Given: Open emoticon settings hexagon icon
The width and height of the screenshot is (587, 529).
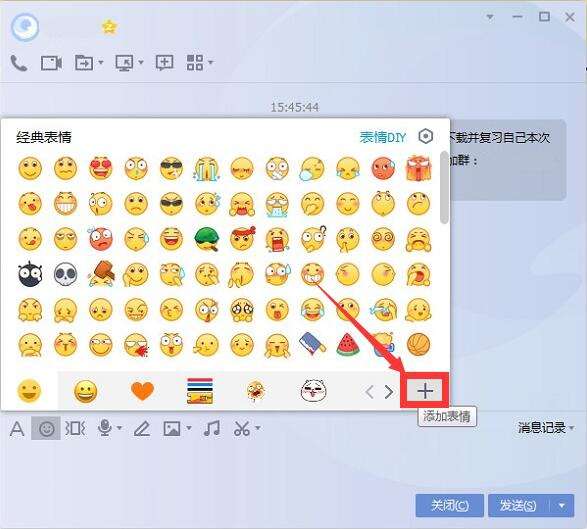Looking at the screenshot, I should (x=425, y=137).
